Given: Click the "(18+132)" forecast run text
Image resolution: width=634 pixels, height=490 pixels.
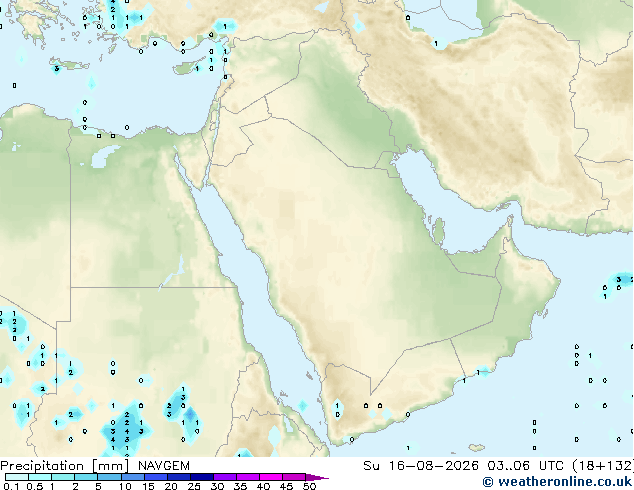Looking at the screenshot, I should pyautogui.click(x=603, y=466).
